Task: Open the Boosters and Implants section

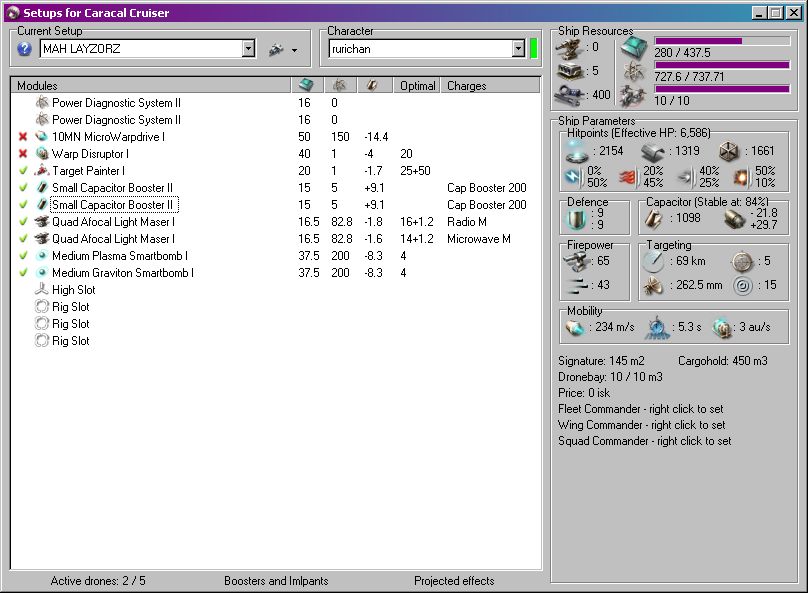Action: point(276,581)
